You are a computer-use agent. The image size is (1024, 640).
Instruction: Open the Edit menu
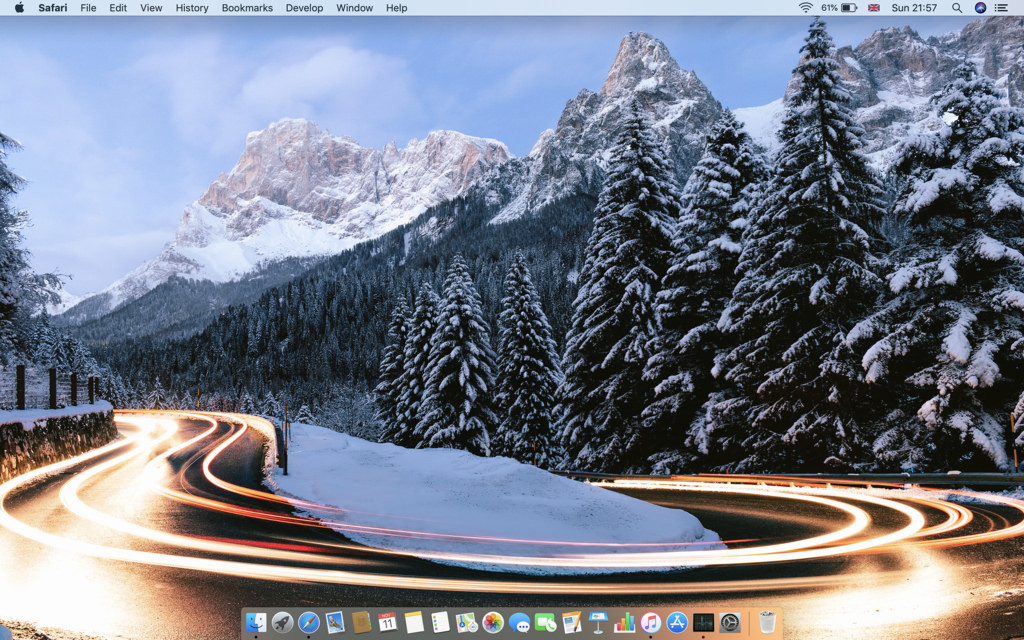coord(118,8)
